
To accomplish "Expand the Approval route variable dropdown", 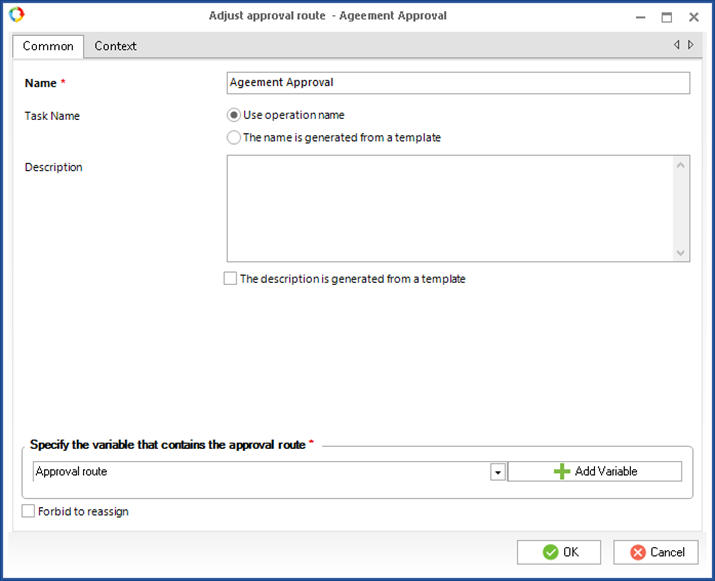I will click(x=497, y=472).
